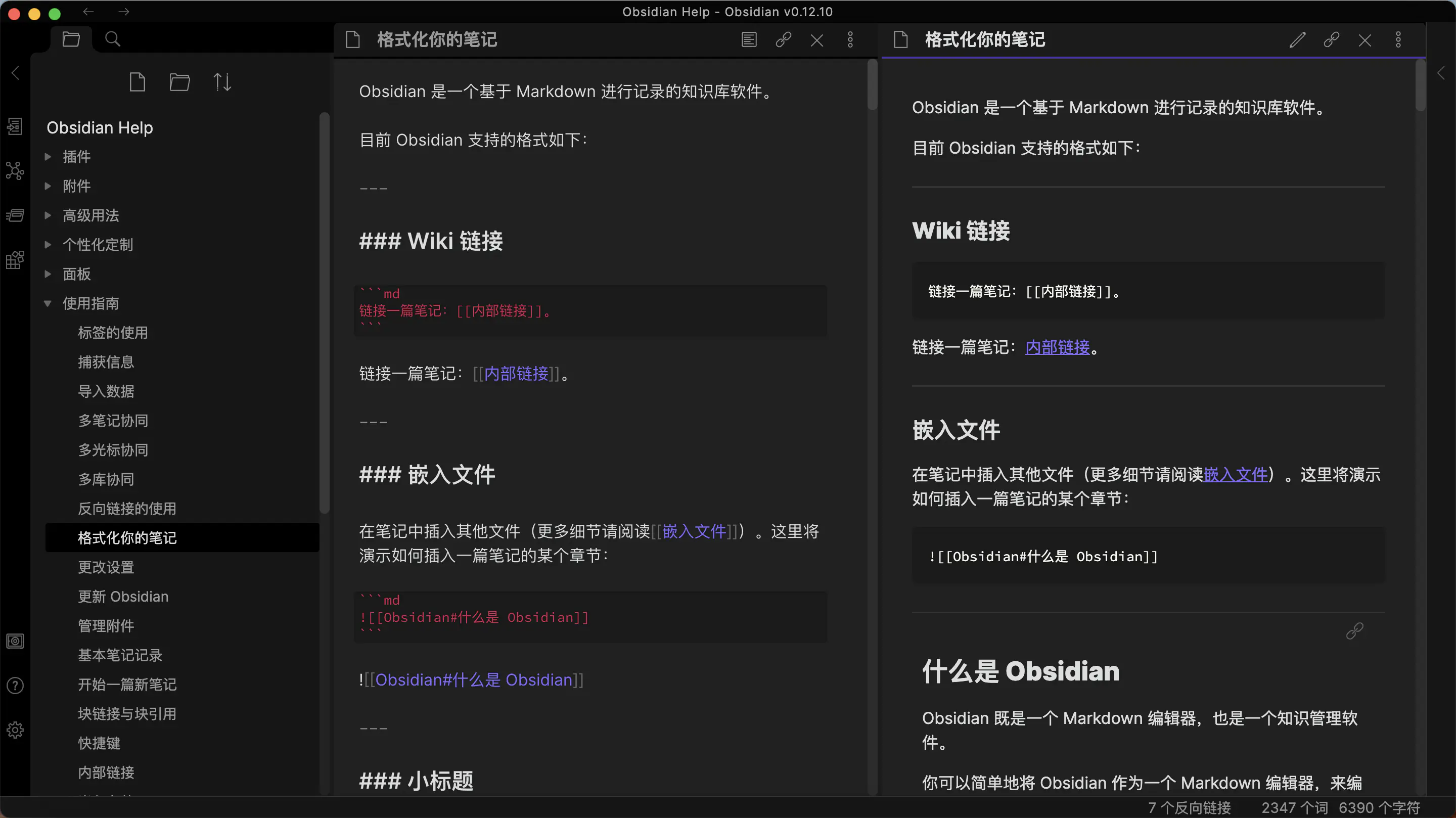Link the left pane with another pane
Image resolution: width=1456 pixels, height=818 pixels.
click(784, 39)
